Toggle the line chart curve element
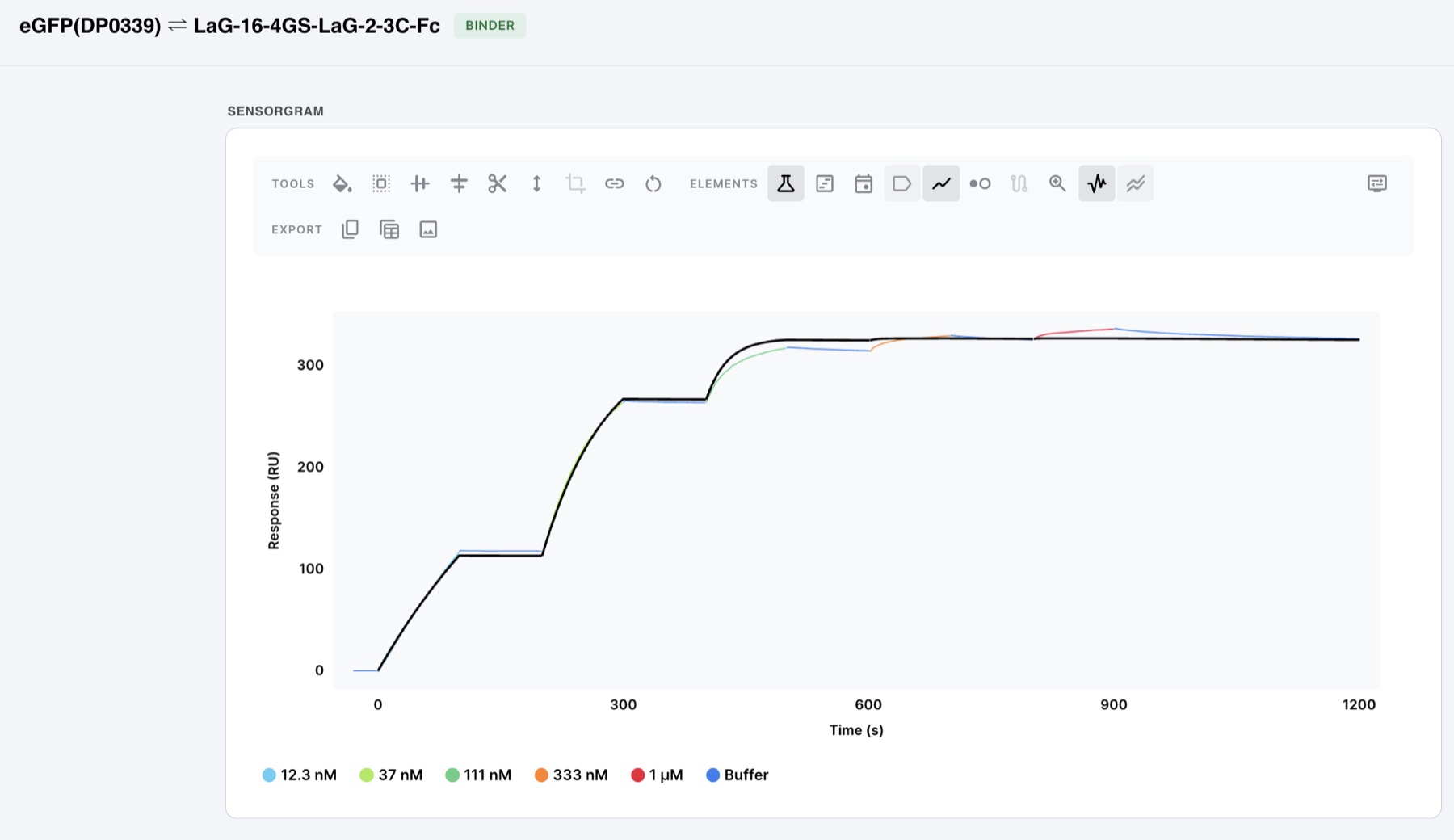1454x840 pixels. (x=941, y=183)
